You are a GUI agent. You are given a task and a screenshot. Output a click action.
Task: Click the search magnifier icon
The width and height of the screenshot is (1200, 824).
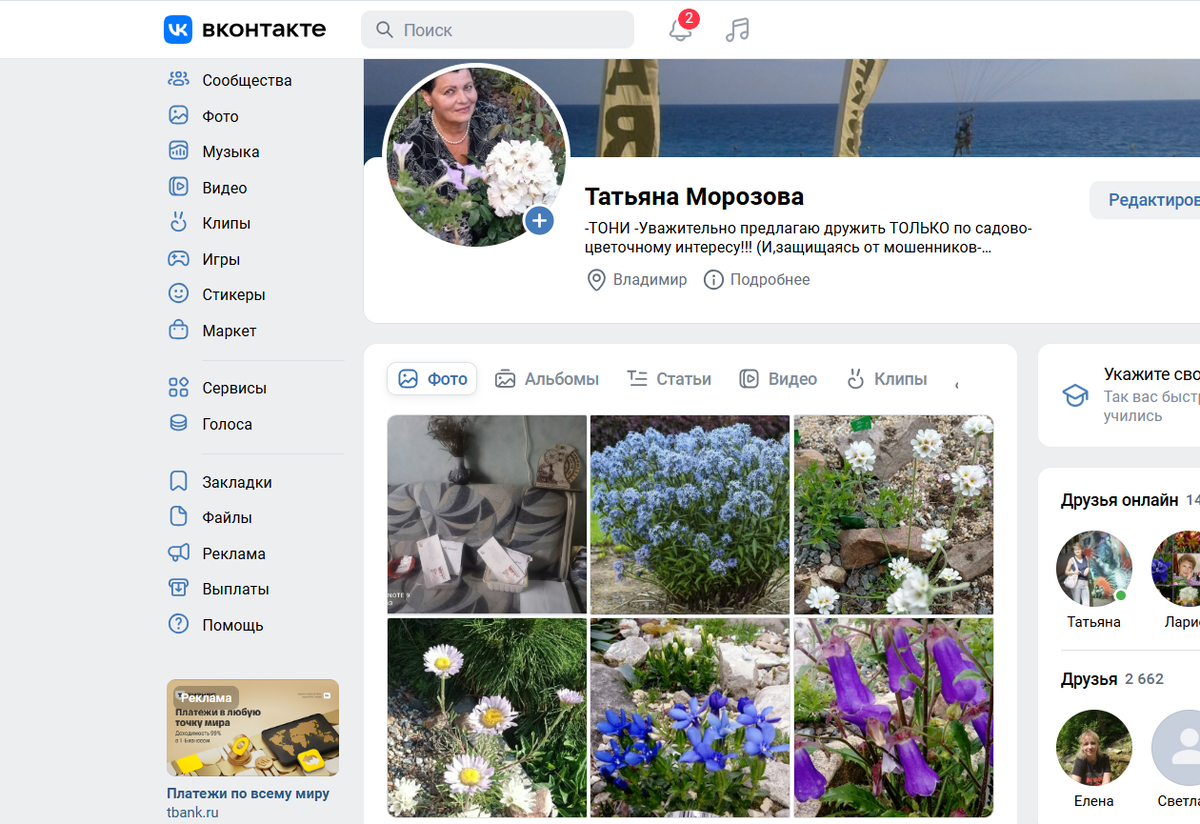pyautogui.click(x=384, y=30)
